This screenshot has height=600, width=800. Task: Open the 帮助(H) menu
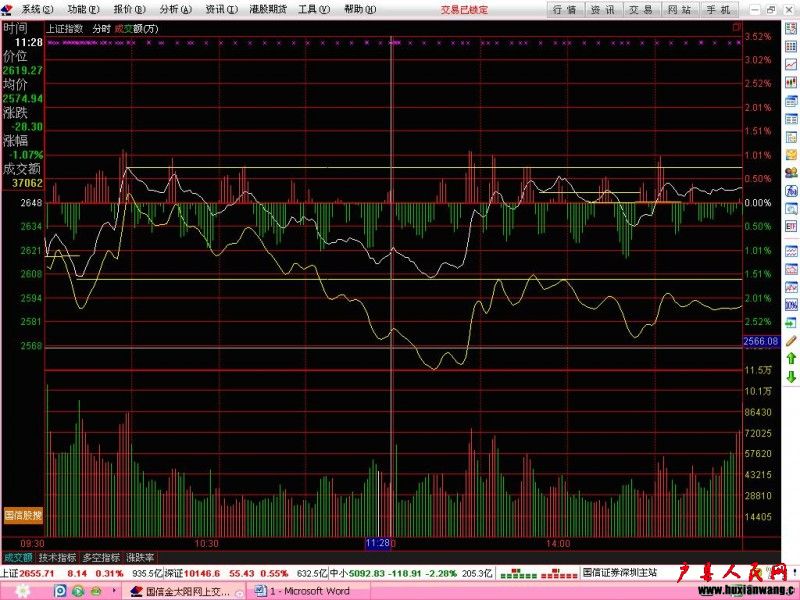[360, 9]
